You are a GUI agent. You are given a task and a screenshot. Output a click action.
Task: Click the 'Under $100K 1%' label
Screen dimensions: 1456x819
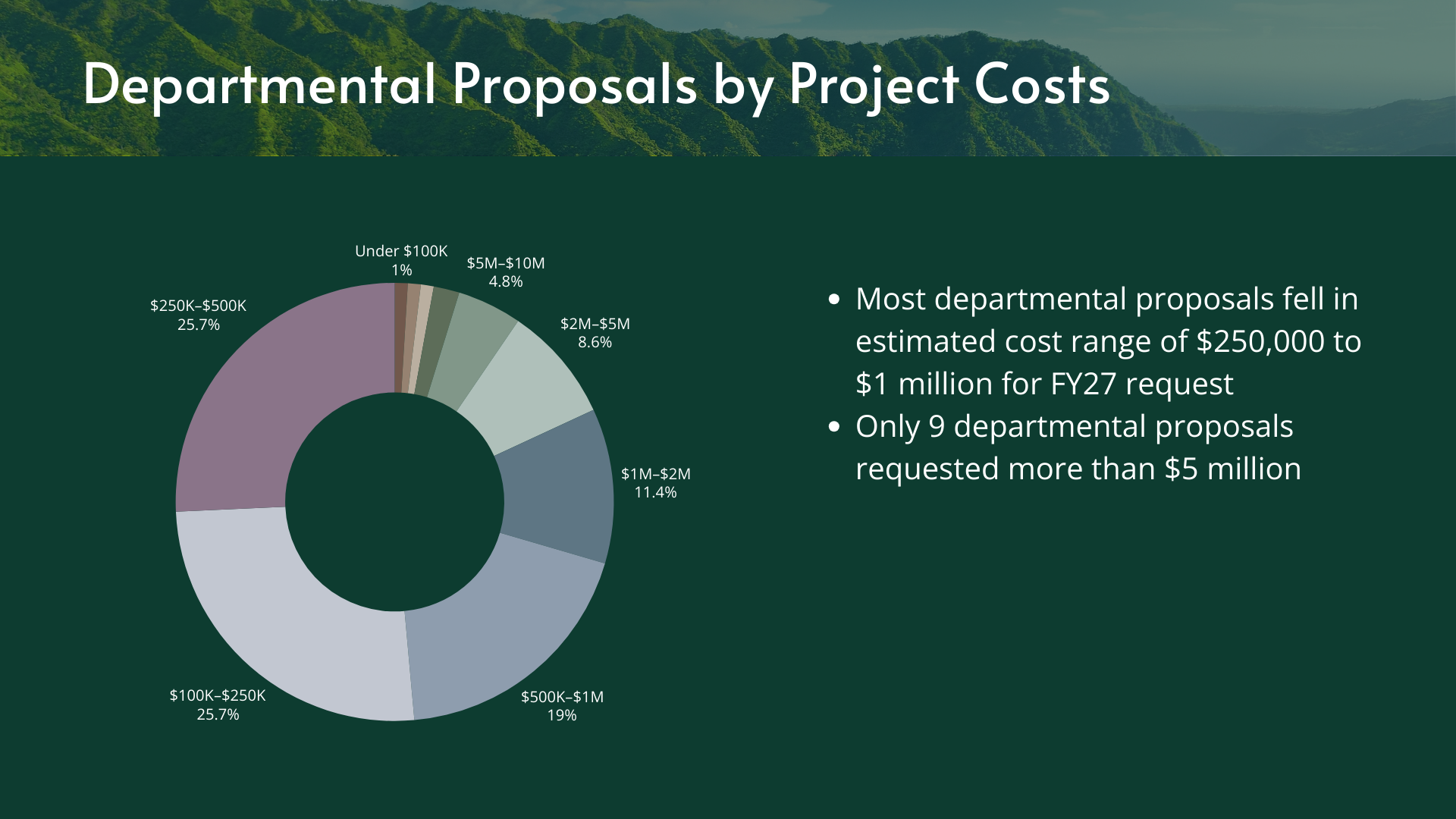401,260
